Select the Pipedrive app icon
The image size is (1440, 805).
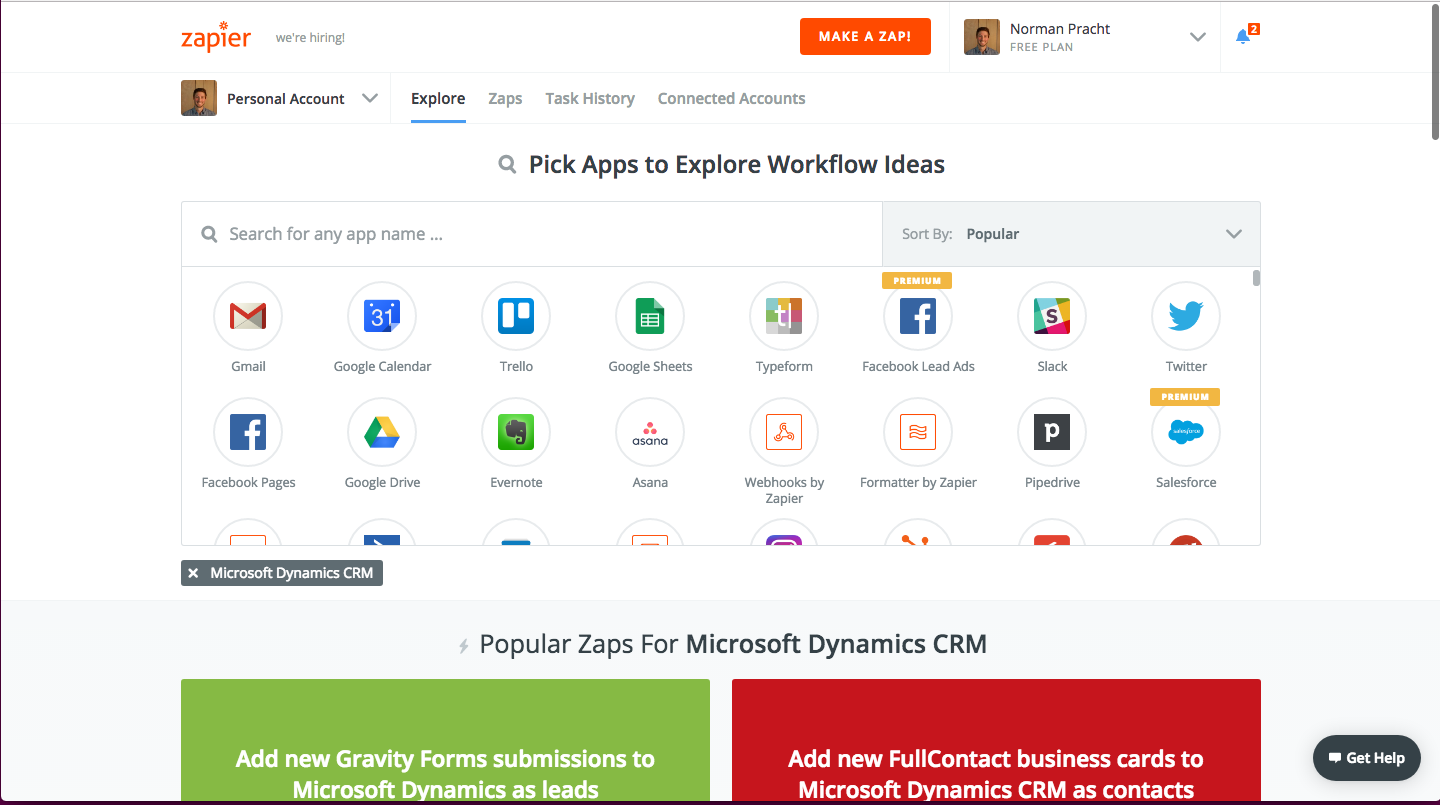pyautogui.click(x=1052, y=432)
